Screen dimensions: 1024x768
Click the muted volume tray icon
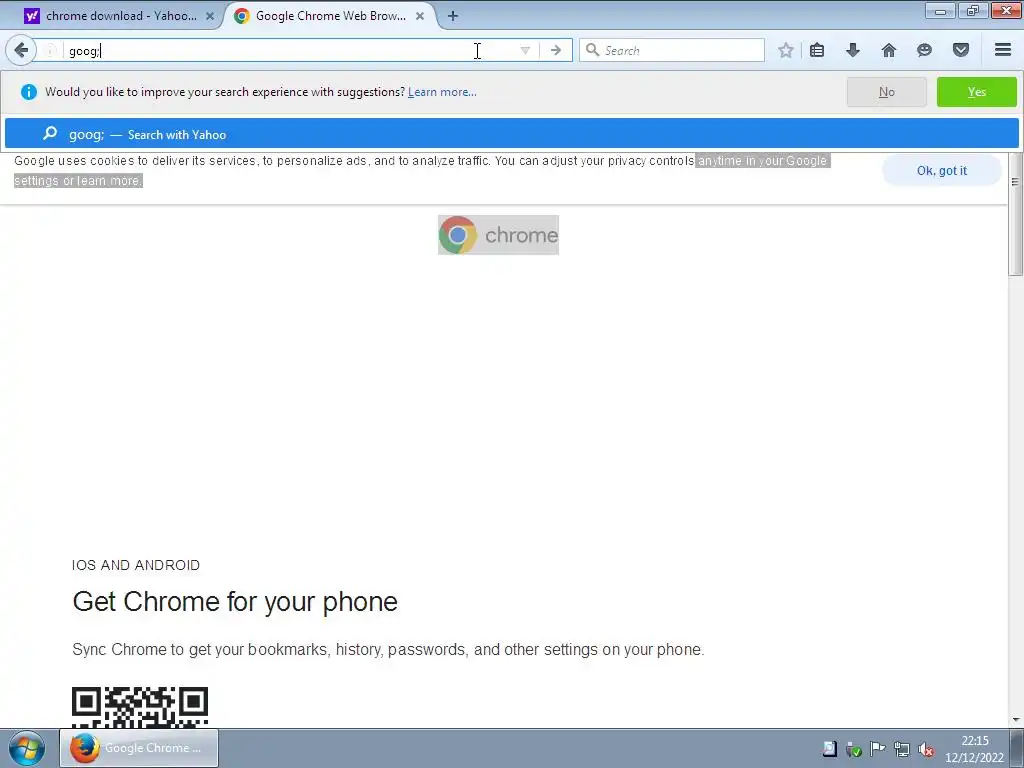click(x=925, y=749)
